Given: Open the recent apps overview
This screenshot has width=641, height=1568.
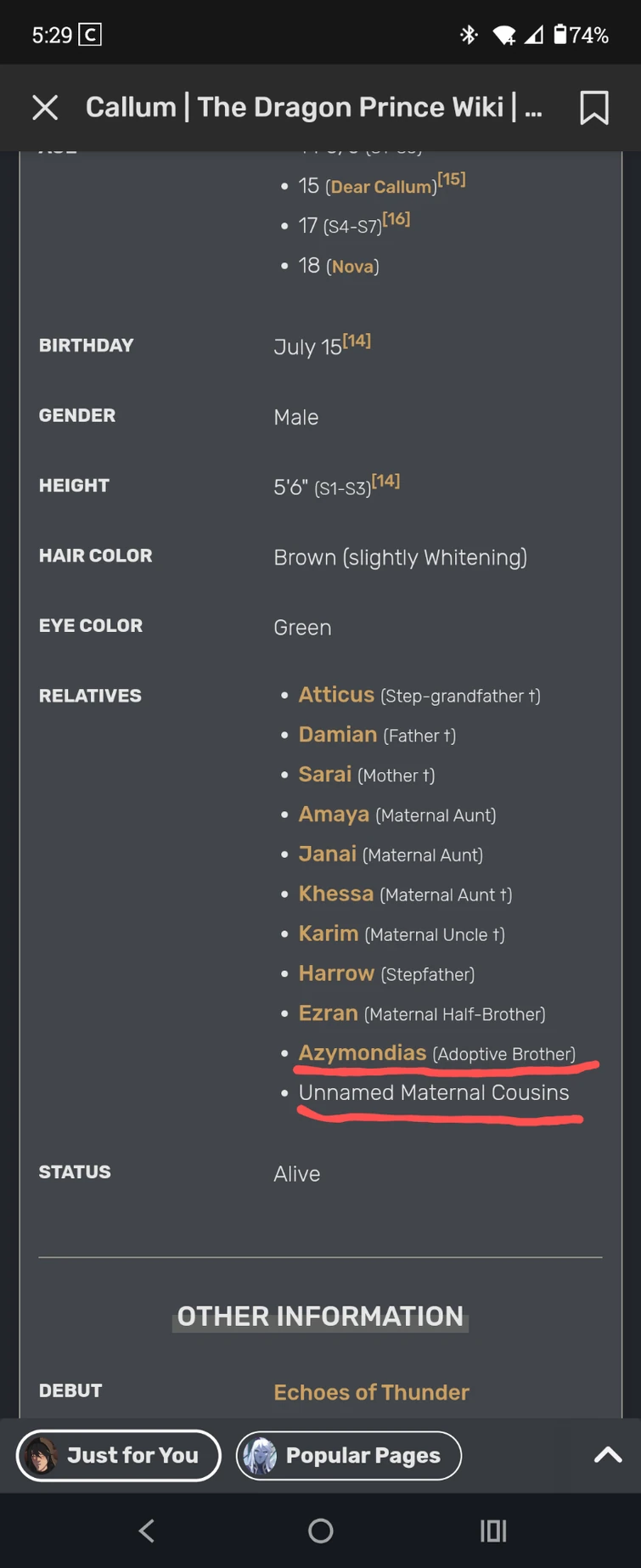Looking at the screenshot, I should click(x=493, y=1531).
